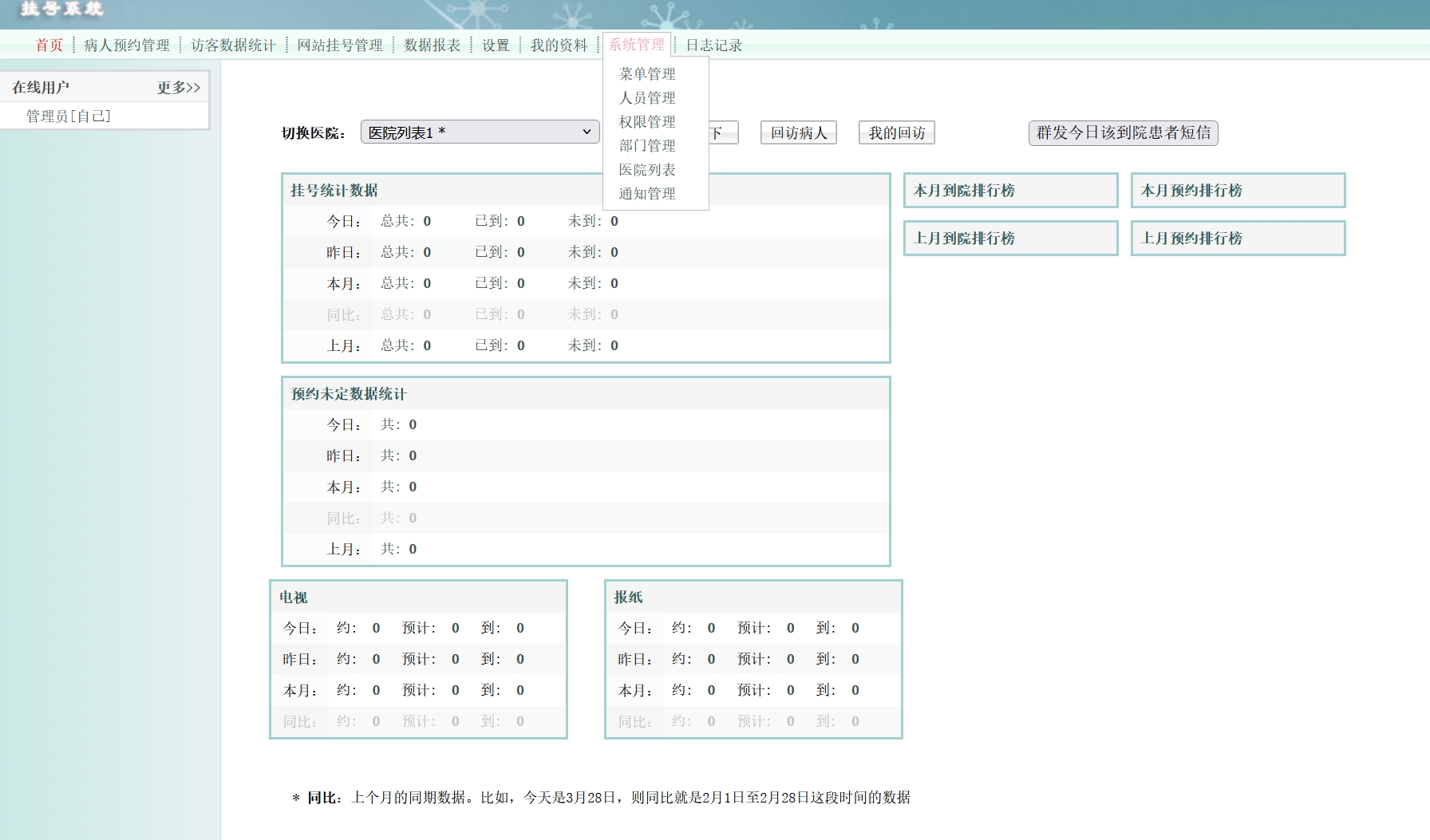The image size is (1430, 840).
Task: Select 通知管理 in dropdown list
Action: pos(647,194)
